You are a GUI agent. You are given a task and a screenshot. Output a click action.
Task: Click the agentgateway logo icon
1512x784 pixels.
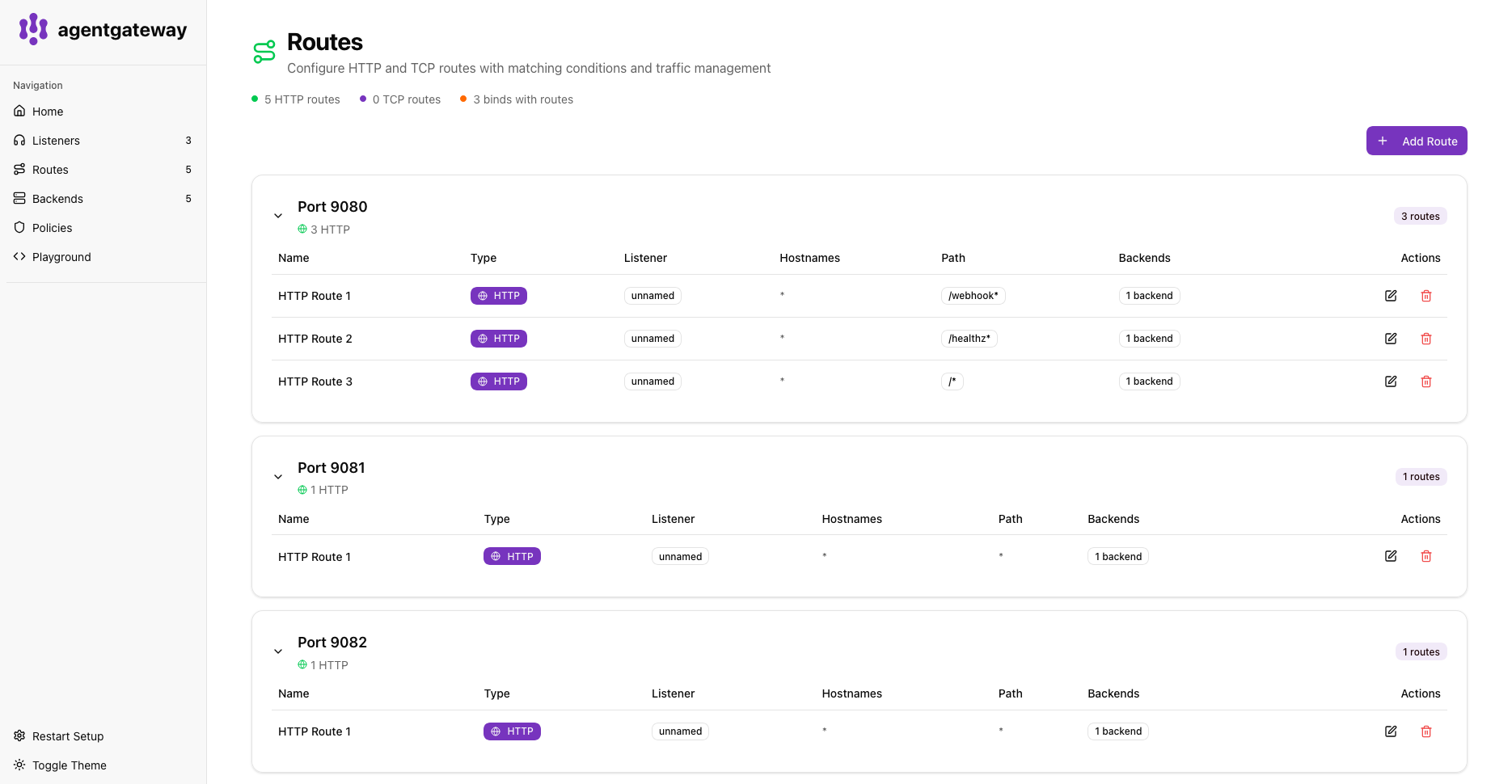tap(32, 29)
